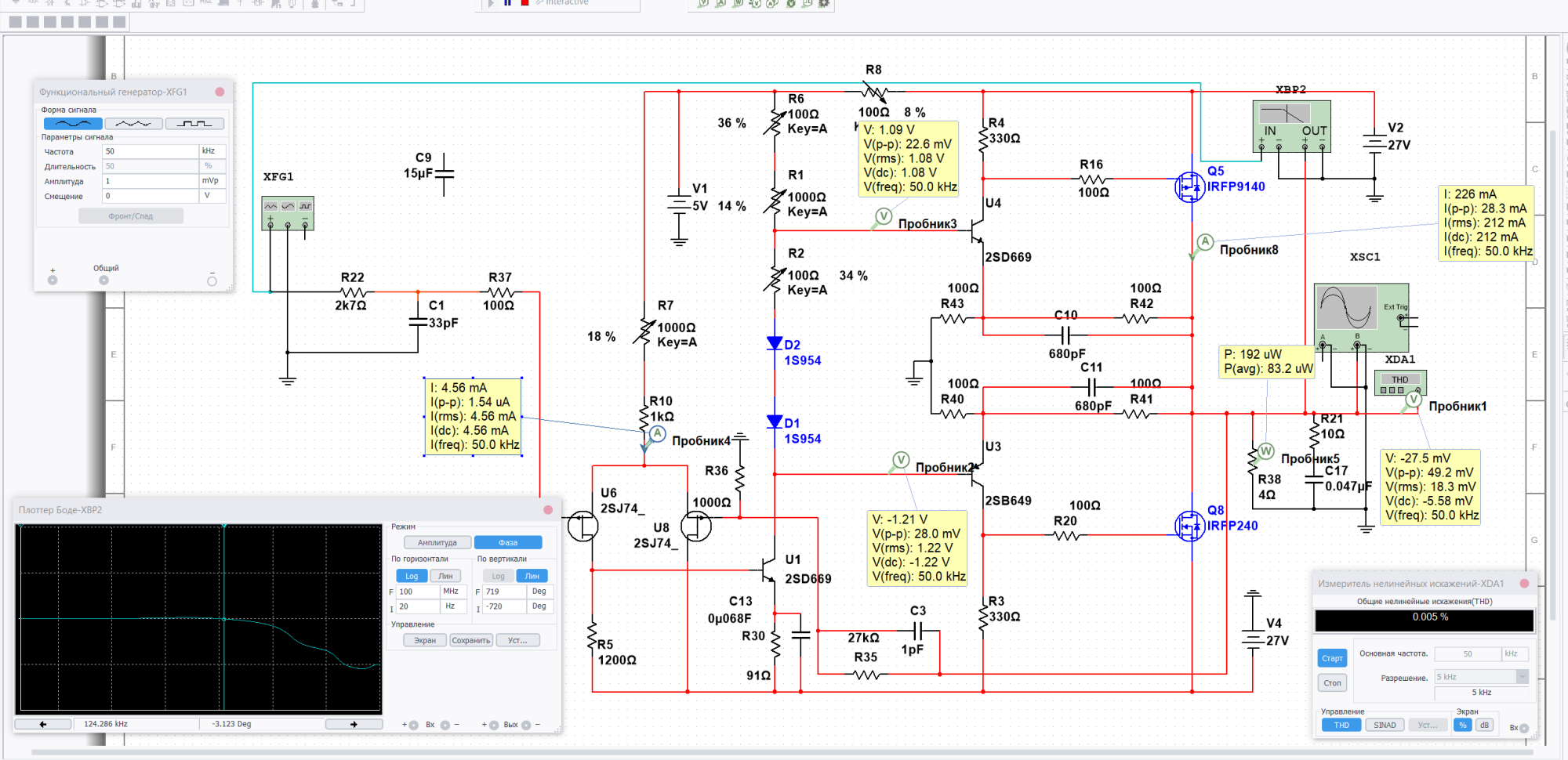Click Стоп in distortion analyzer
Screen dimensions: 1568x760
(x=1332, y=683)
